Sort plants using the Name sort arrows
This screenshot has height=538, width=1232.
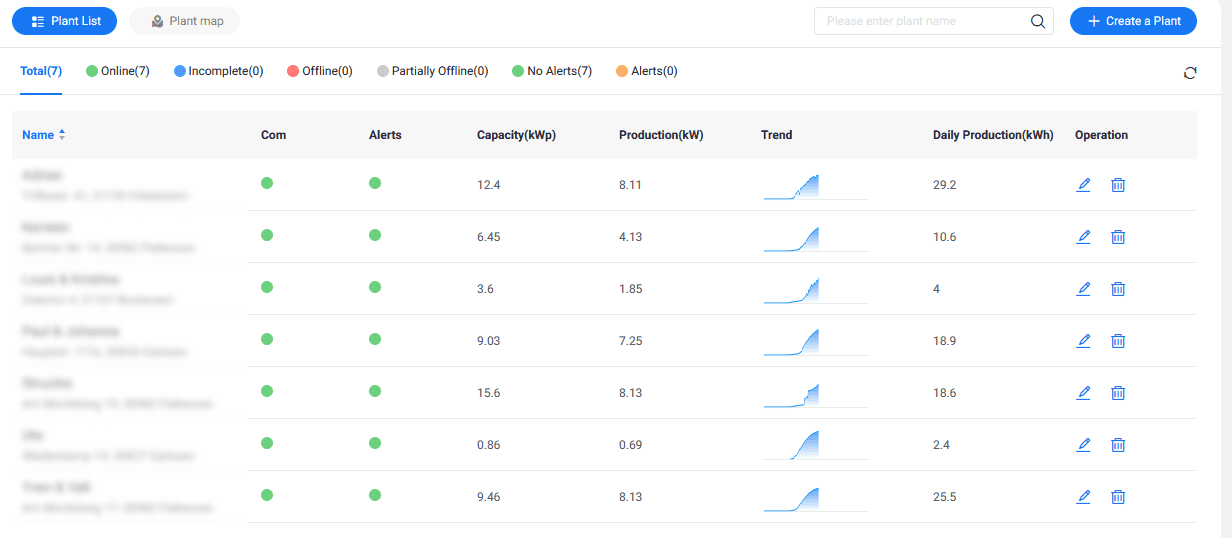coord(62,135)
